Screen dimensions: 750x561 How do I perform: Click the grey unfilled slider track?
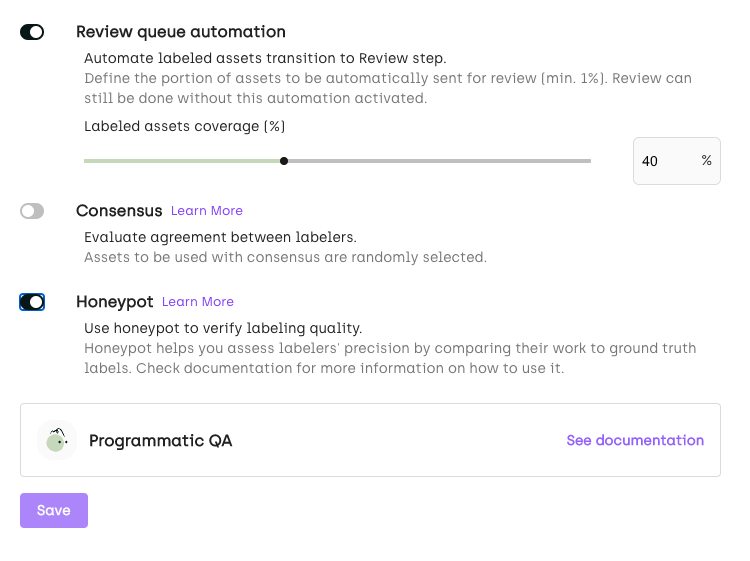pos(440,161)
